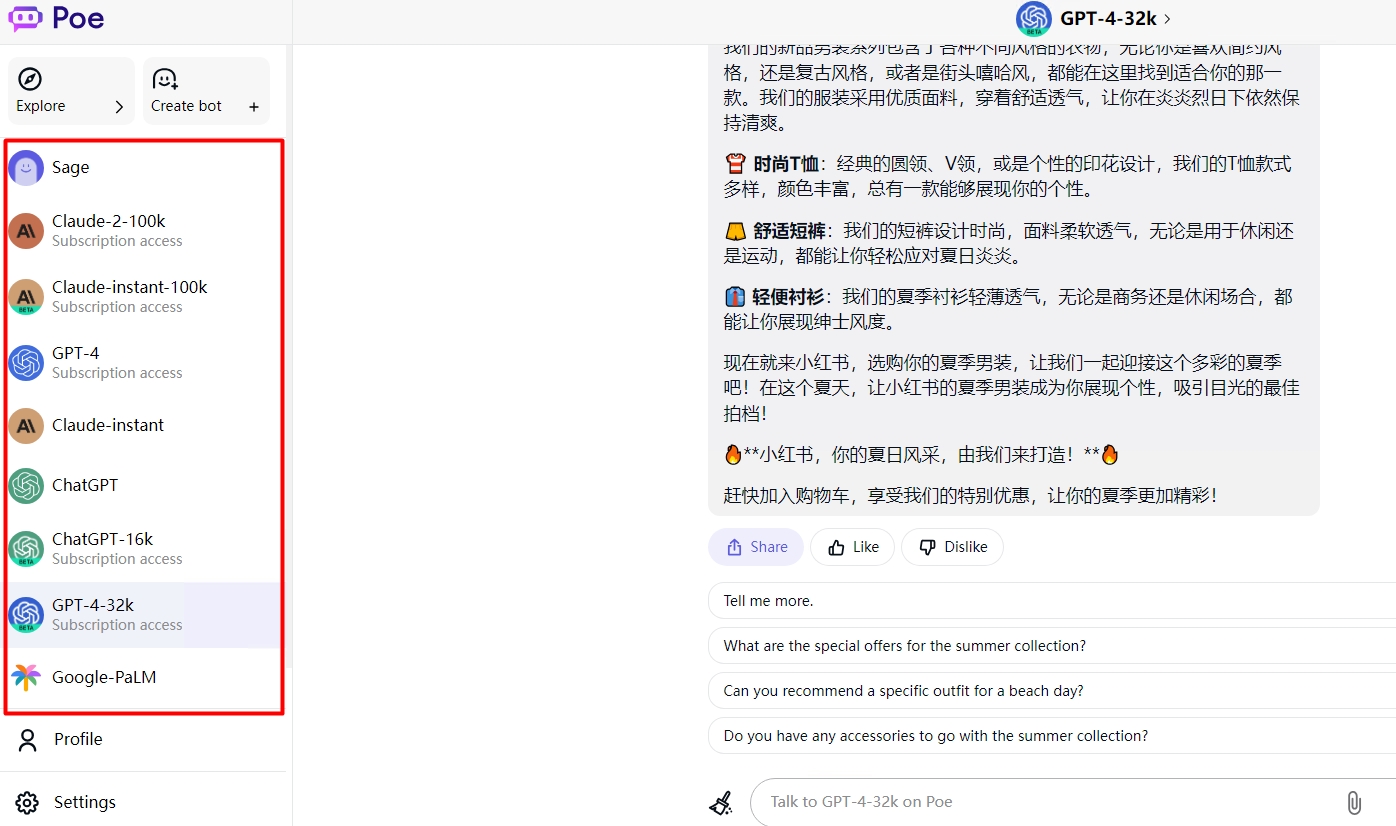Click the Poe logo icon
This screenshot has width=1396, height=826.
click(26, 18)
